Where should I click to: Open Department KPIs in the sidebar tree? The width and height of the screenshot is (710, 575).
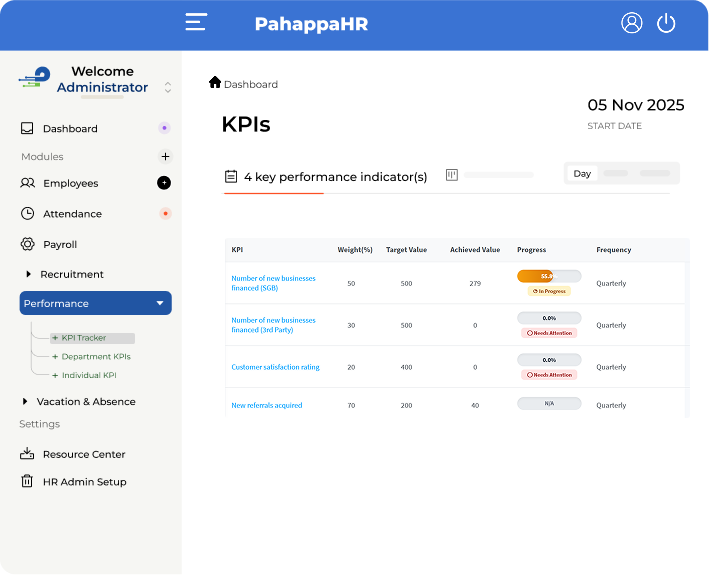pyautogui.click(x=95, y=357)
